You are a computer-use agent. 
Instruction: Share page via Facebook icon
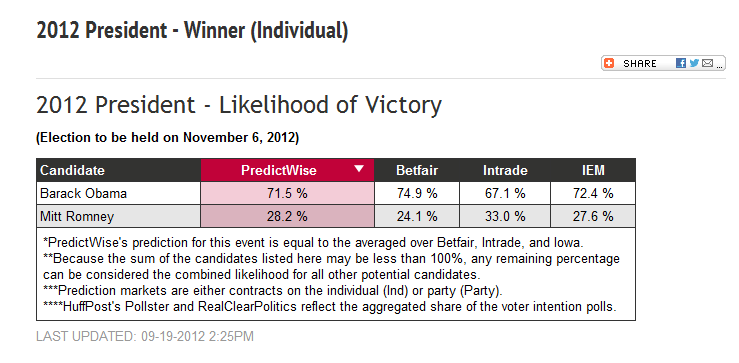[681, 63]
